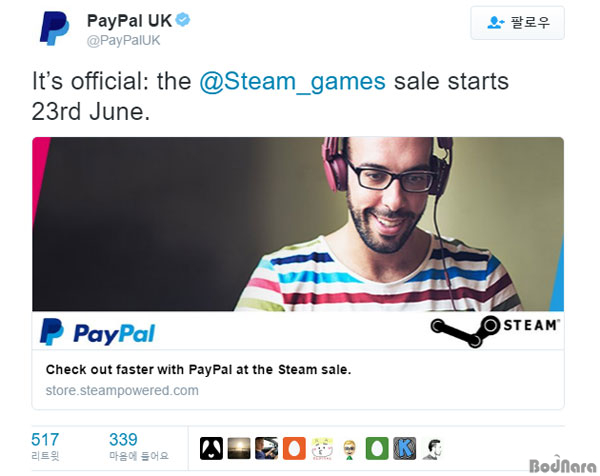Open the sunset landscape avatar
The image size is (600, 476).
[239, 448]
